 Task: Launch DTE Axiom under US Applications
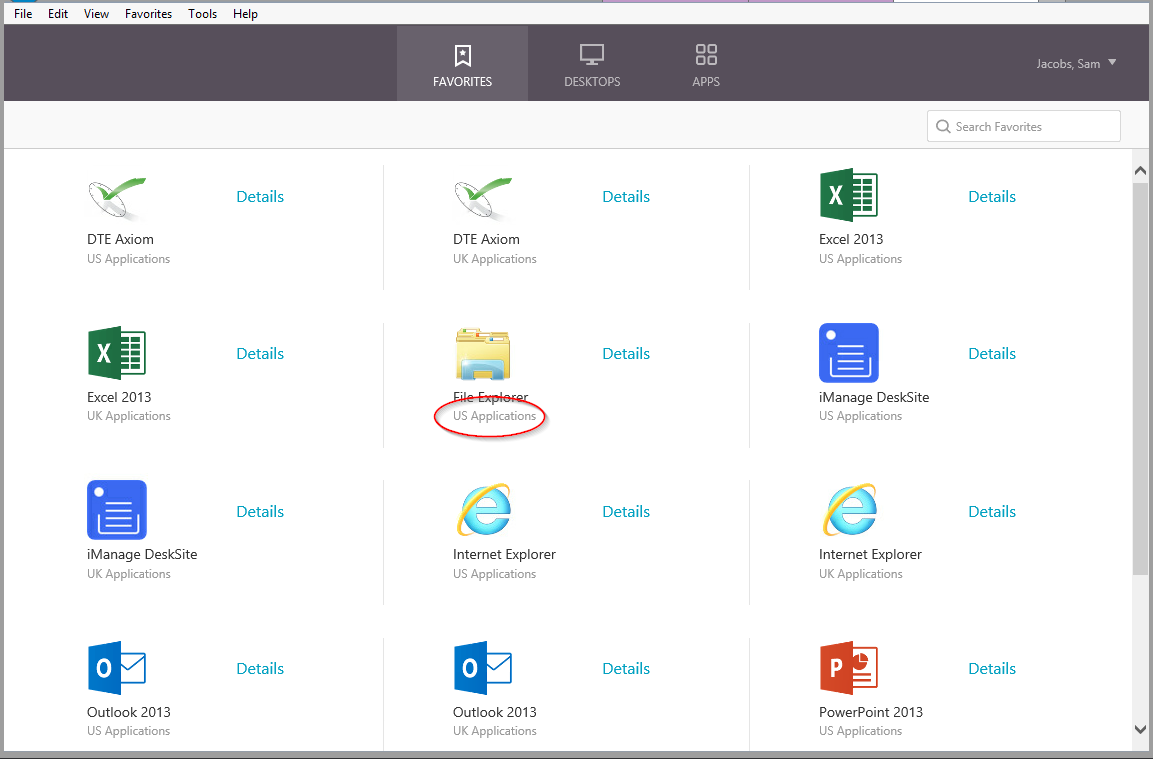pyautogui.click(x=117, y=199)
